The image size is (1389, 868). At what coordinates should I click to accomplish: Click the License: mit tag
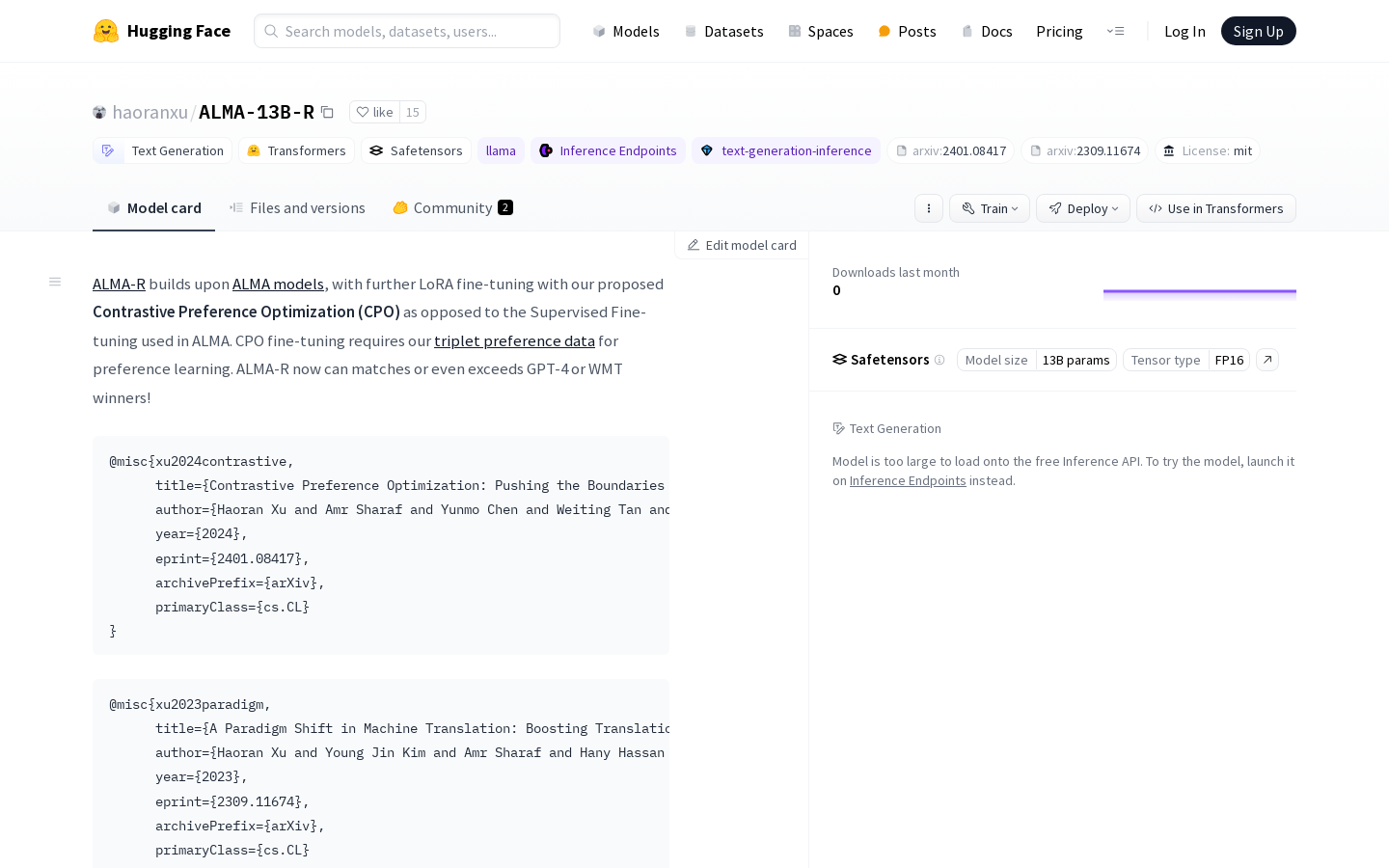click(x=1208, y=150)
